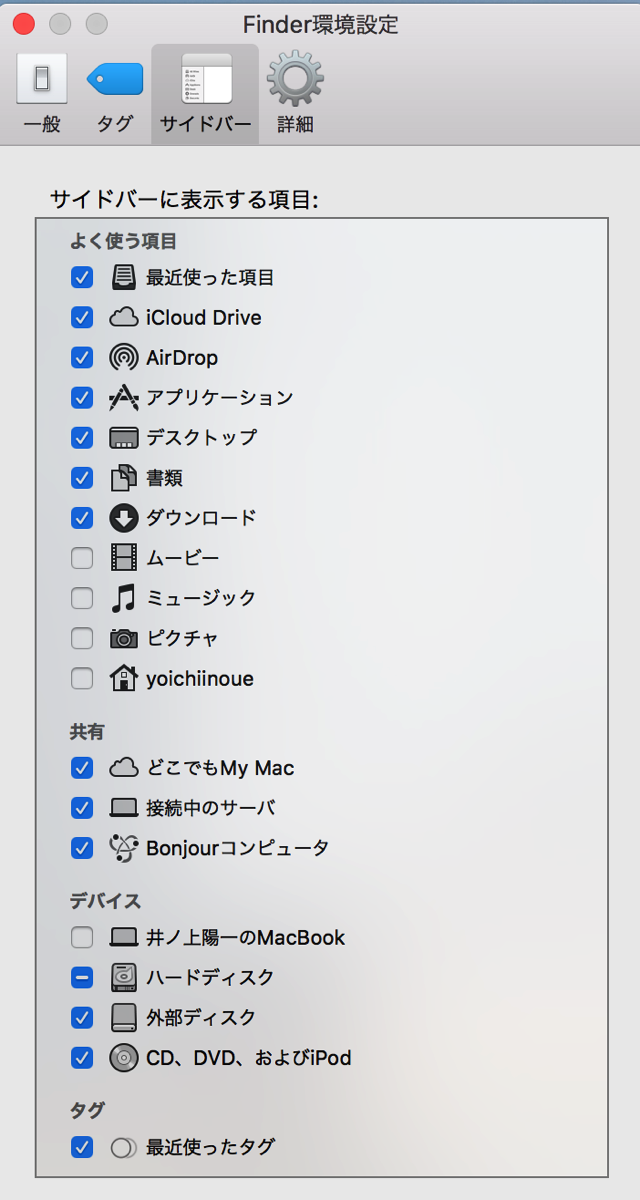Click the Bonjourコンピュータ label text
640x1200 pixels.
click(237, 848)
